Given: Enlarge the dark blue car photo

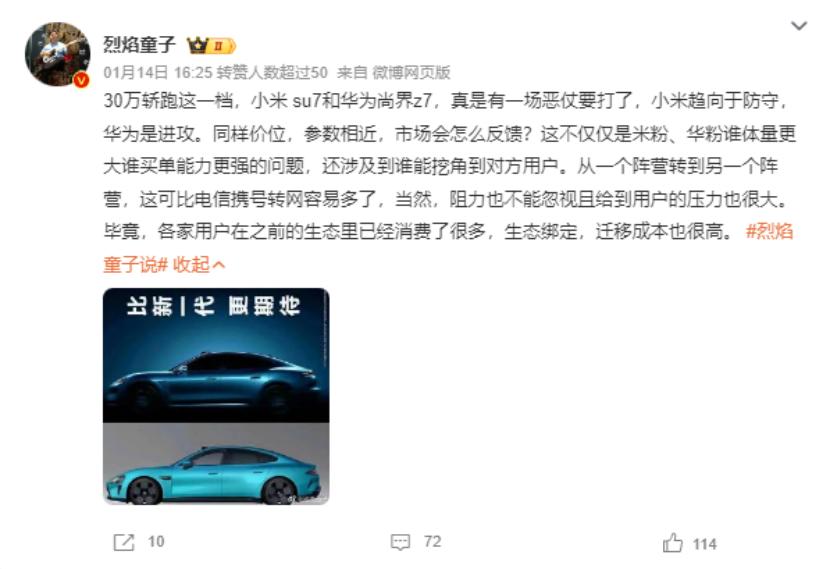Looking at the screenshot, I should [216, 355].
